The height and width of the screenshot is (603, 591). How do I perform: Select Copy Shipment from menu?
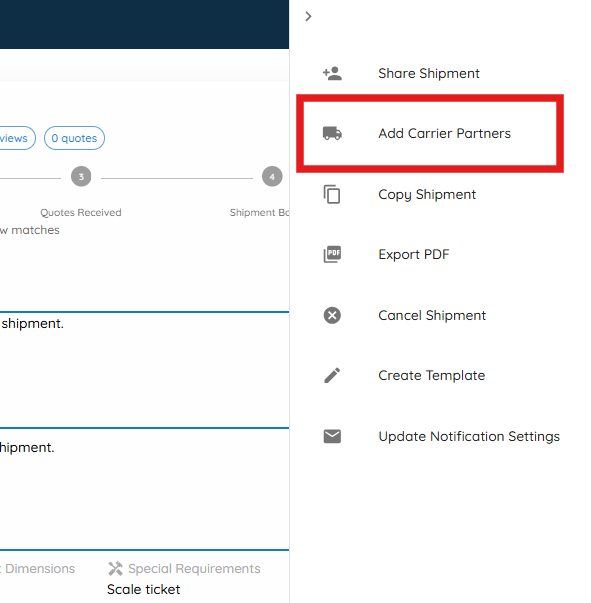point(427,194)
